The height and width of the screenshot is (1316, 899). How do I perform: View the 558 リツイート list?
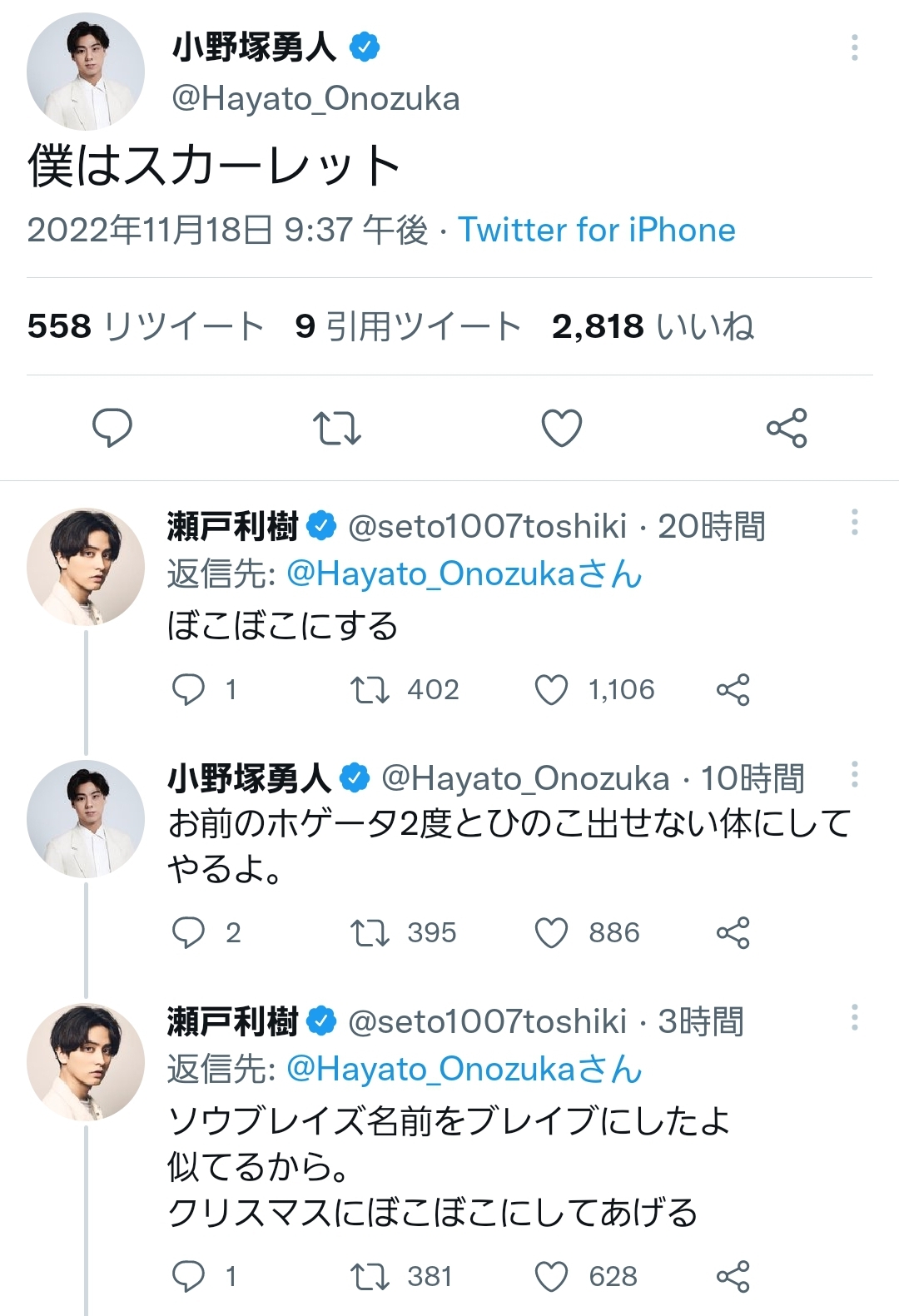[x=145, y=326]
